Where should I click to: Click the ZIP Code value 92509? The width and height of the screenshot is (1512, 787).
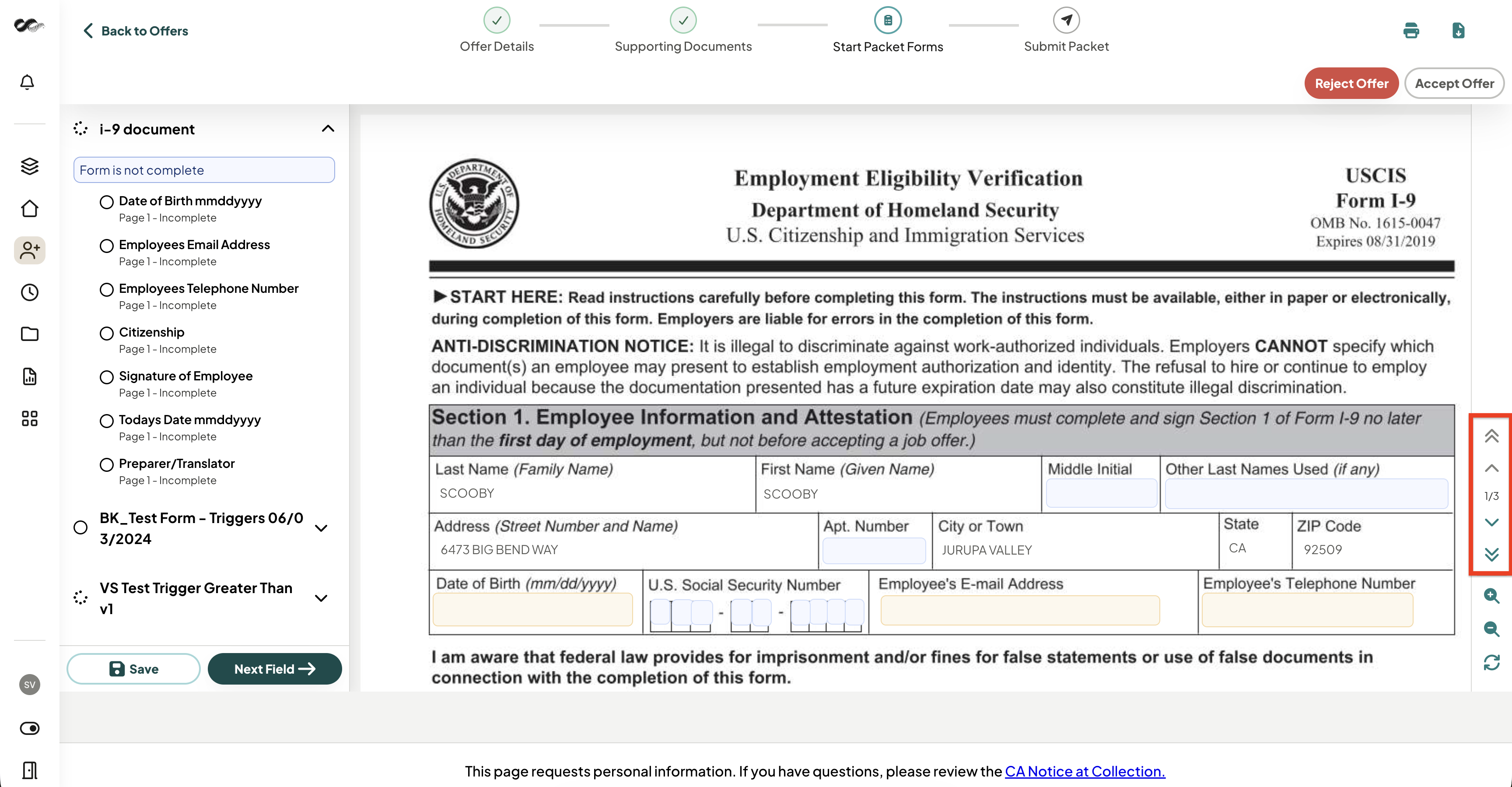point(1323,550)
